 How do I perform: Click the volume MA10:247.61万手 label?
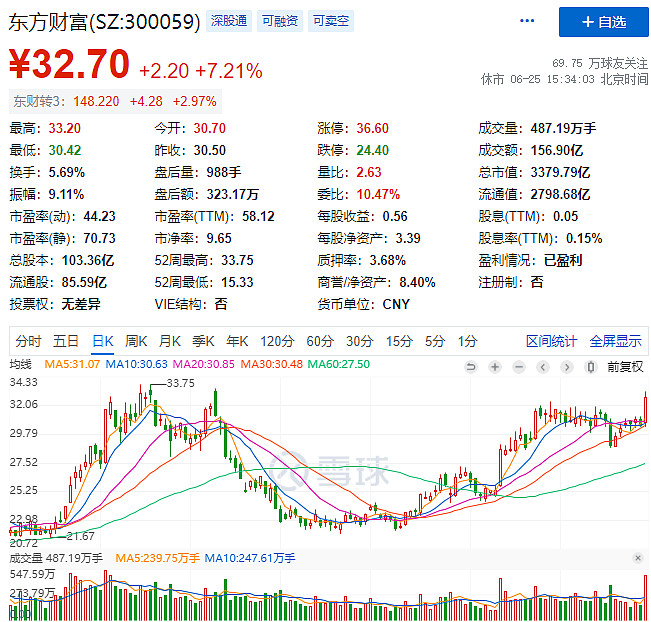[250, 558]
